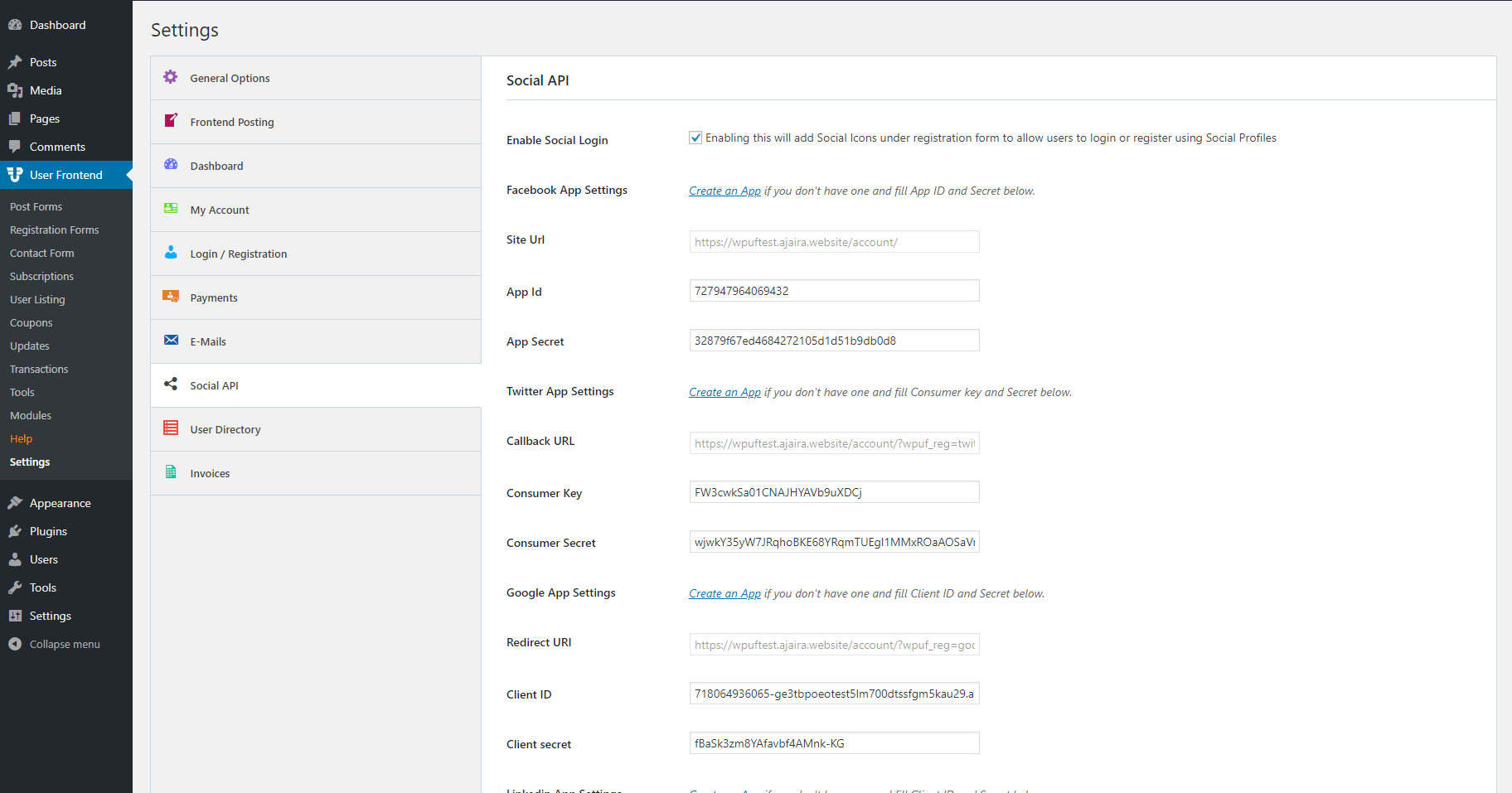Open the Transactions submenu item
Viewport: 1512px width, 793px height.
pyautogui.click(x=39, y=369)
